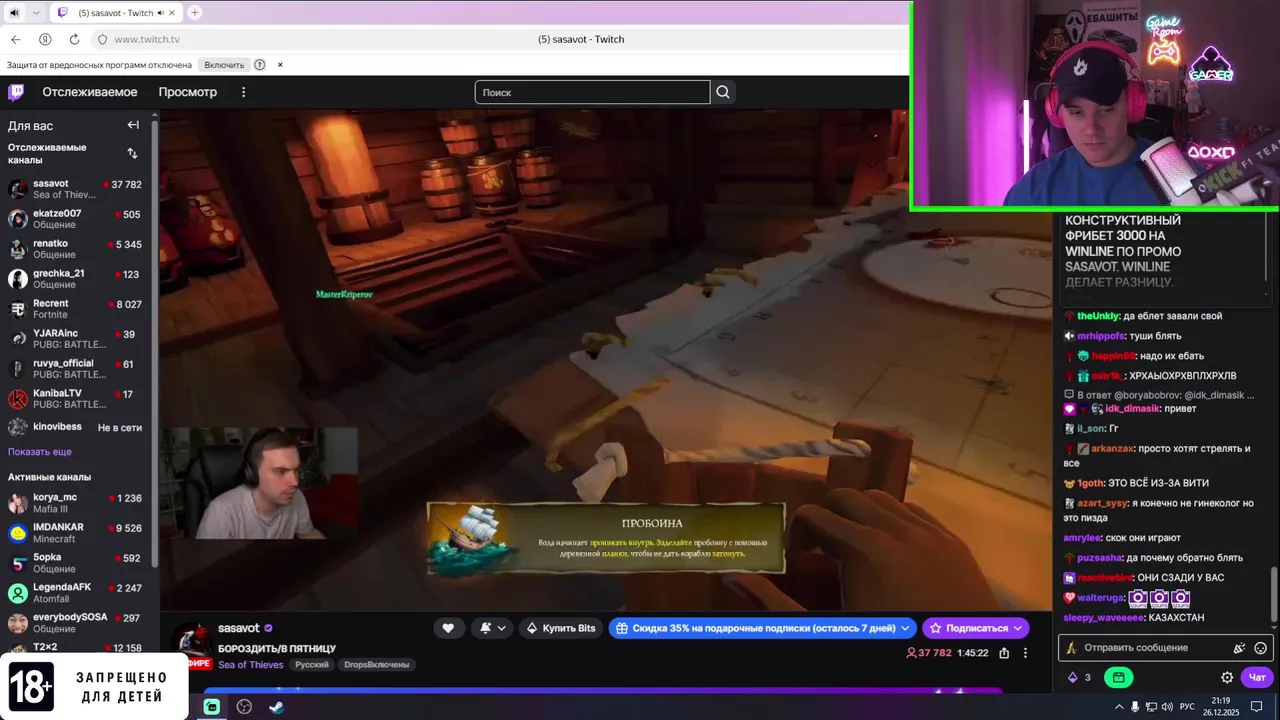Open the Подписаться subscribe dropdown

click(x=976, y=628)
